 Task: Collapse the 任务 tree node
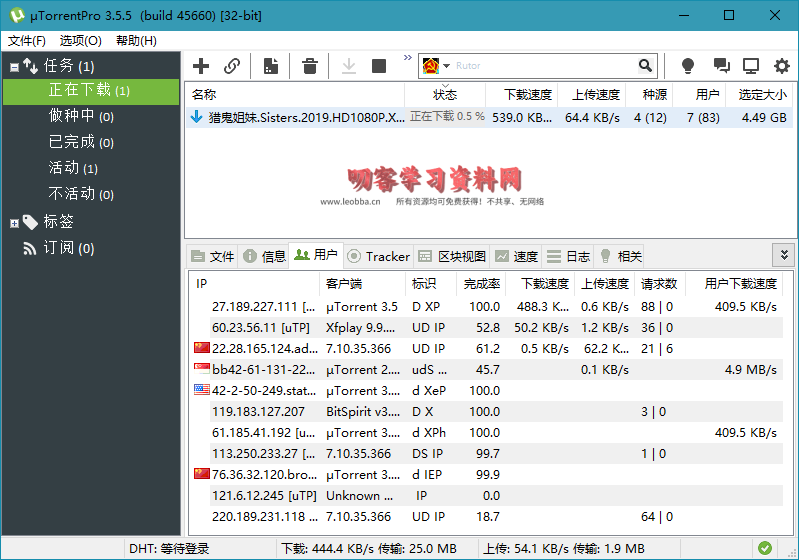click(x=14, y=67)
